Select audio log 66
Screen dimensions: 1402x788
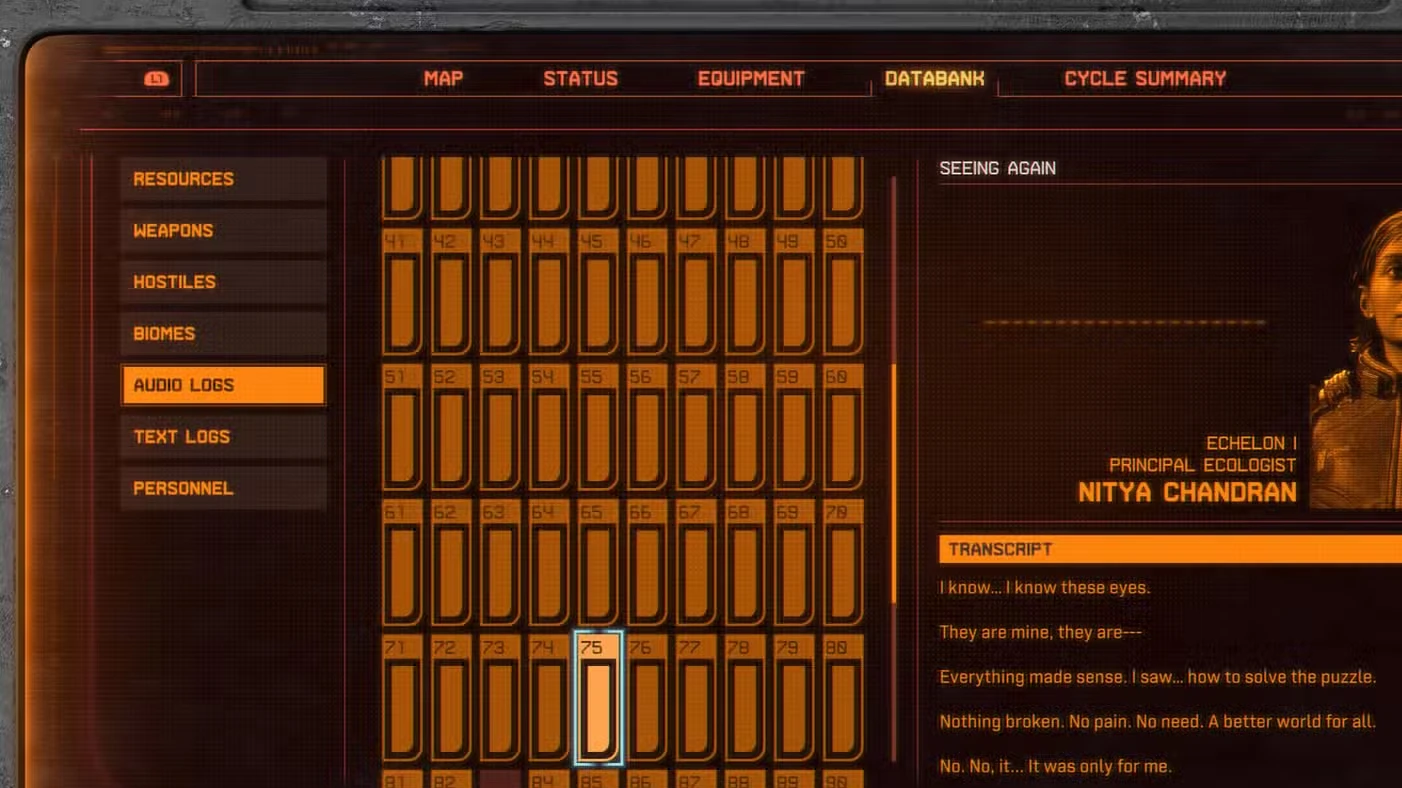[647, 563]
